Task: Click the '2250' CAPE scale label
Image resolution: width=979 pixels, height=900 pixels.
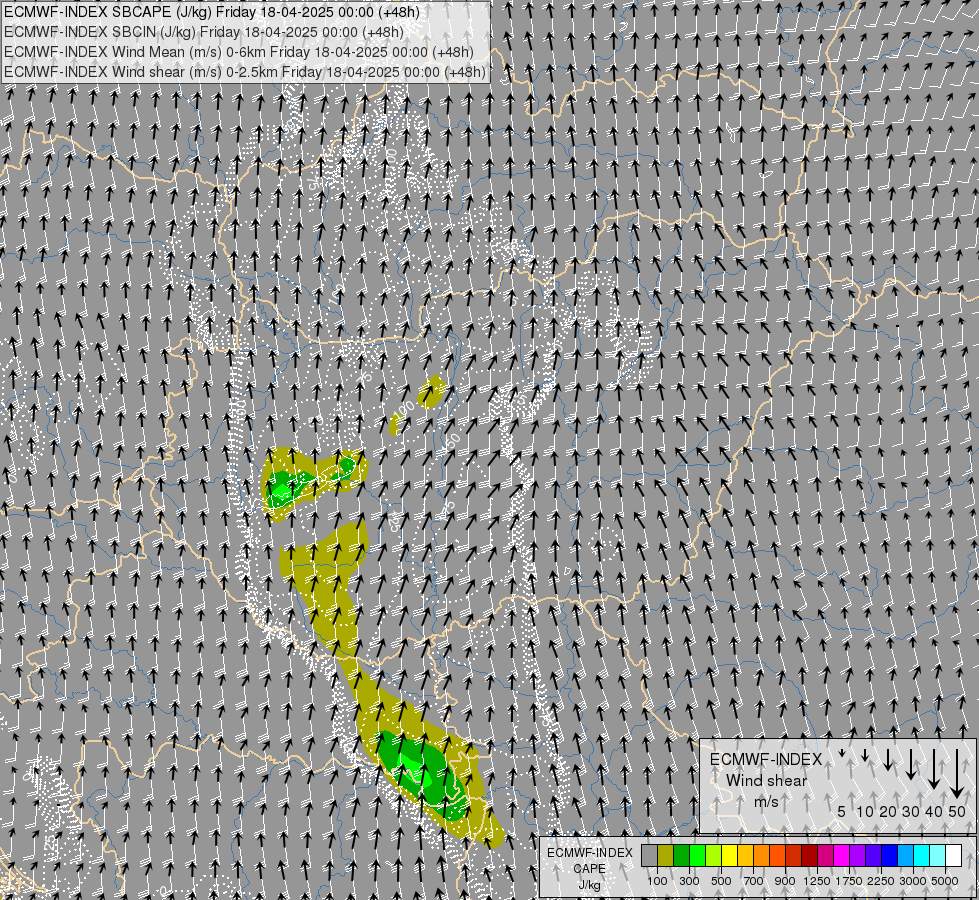Action: pos(881,881)
